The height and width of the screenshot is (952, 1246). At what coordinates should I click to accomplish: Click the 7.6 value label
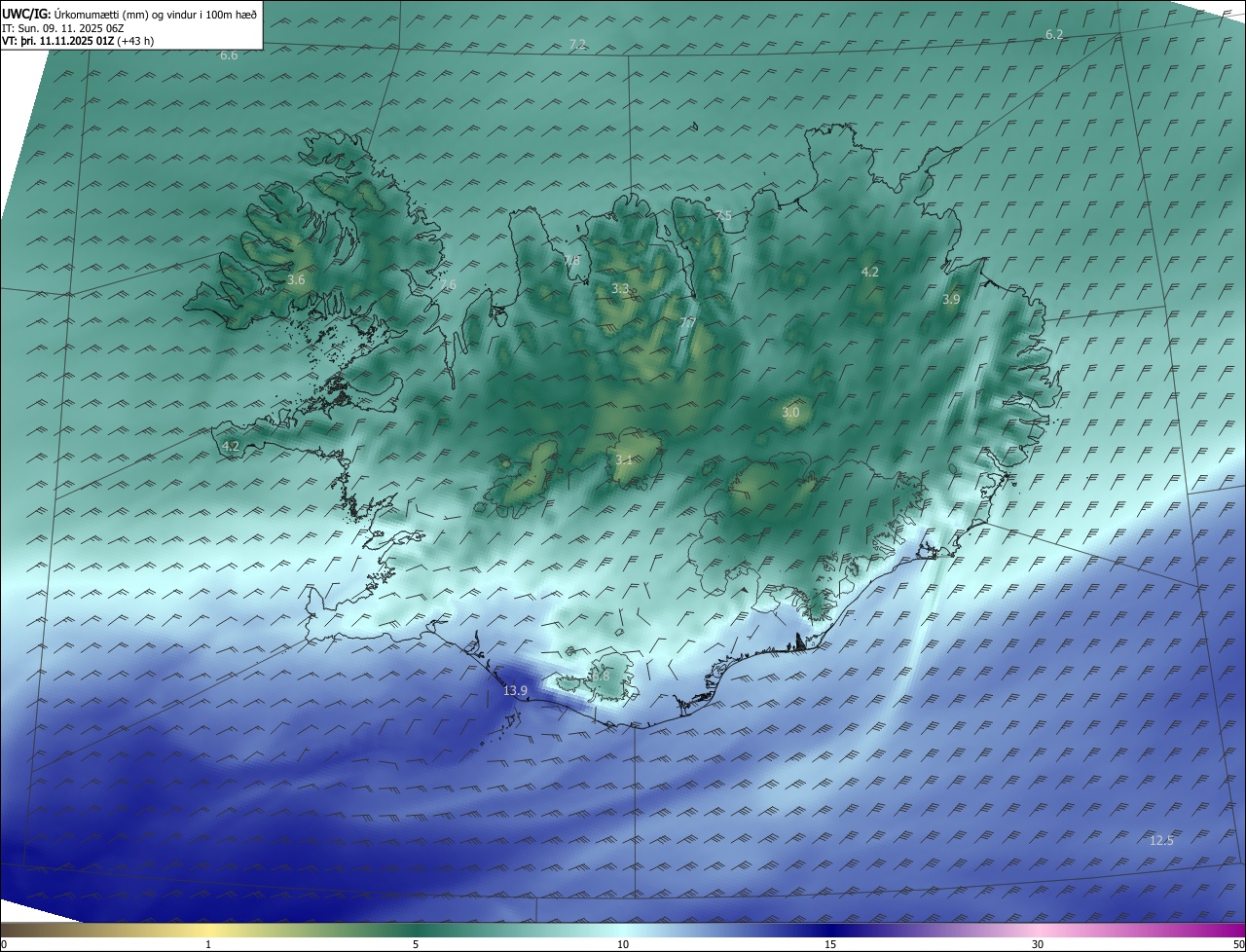447,285
